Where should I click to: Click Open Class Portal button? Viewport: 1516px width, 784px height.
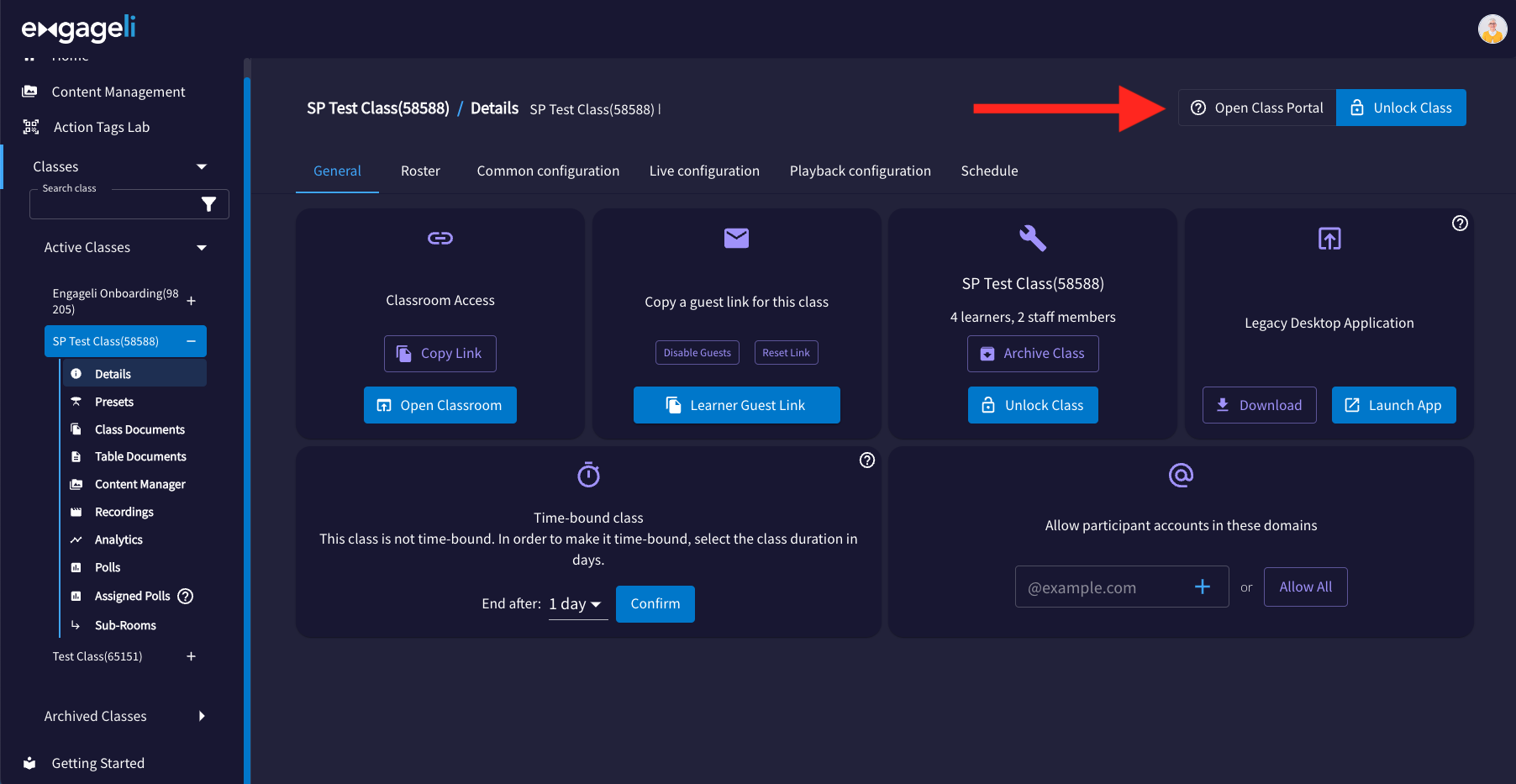(1257, 108)
